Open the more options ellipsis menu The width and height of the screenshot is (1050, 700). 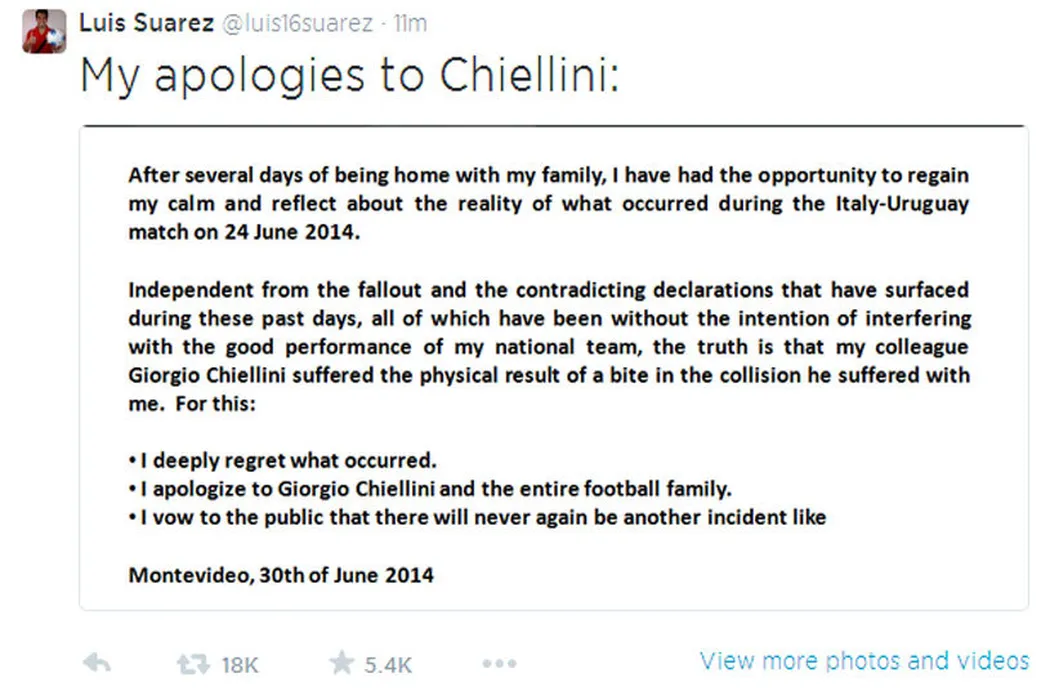point(498,663)
